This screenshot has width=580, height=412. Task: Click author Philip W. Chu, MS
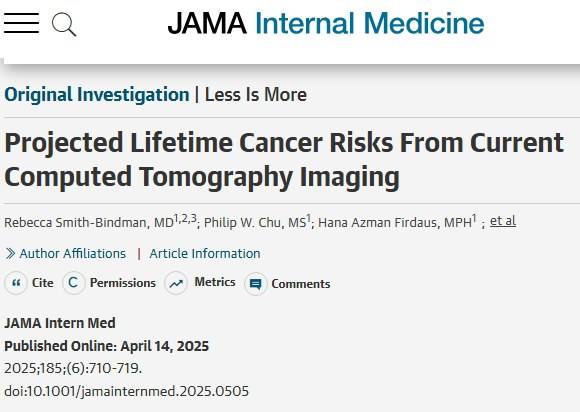click(257, 222)
